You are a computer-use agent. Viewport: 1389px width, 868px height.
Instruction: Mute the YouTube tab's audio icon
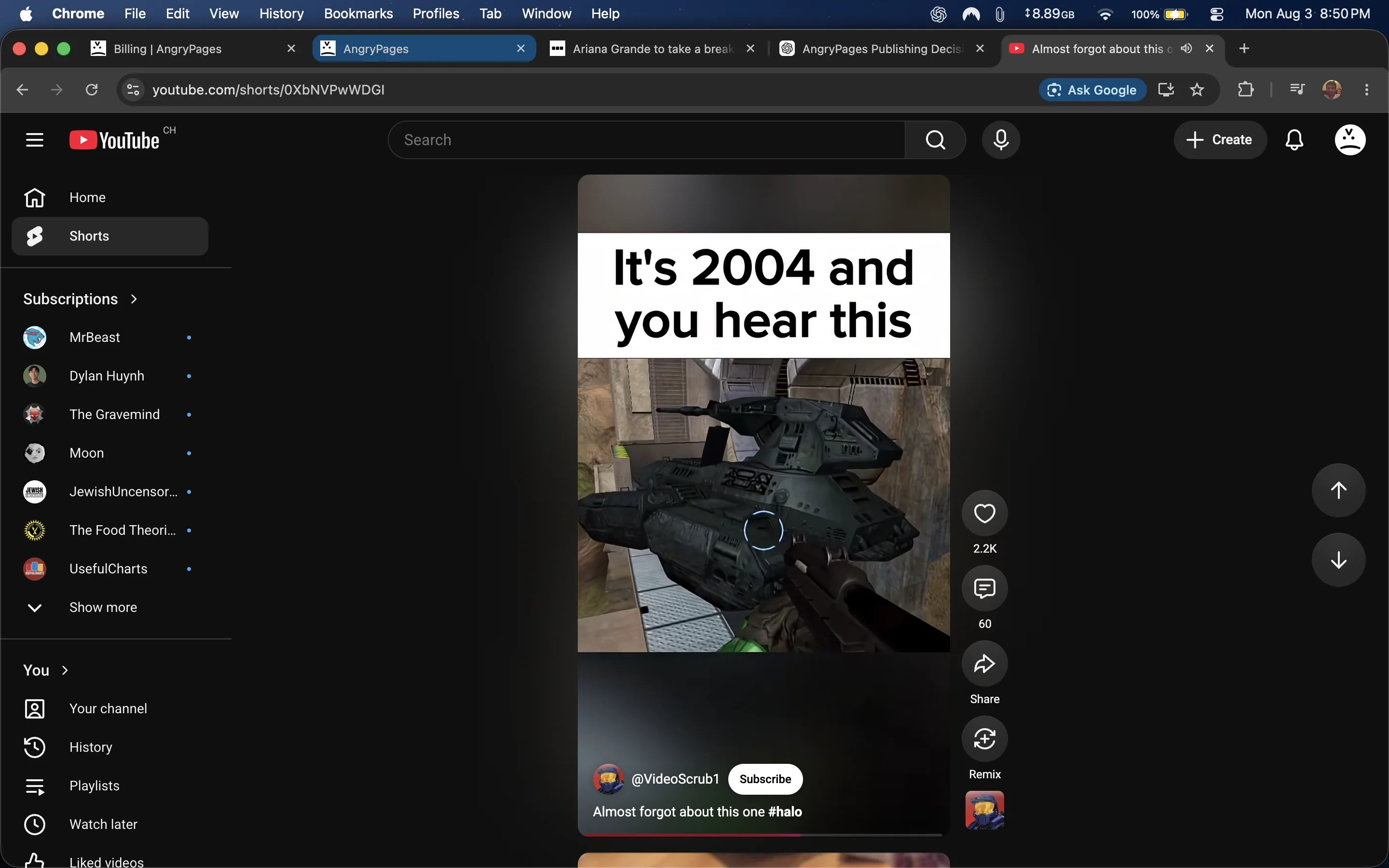pyautogui.click(x=1186, y=48)
